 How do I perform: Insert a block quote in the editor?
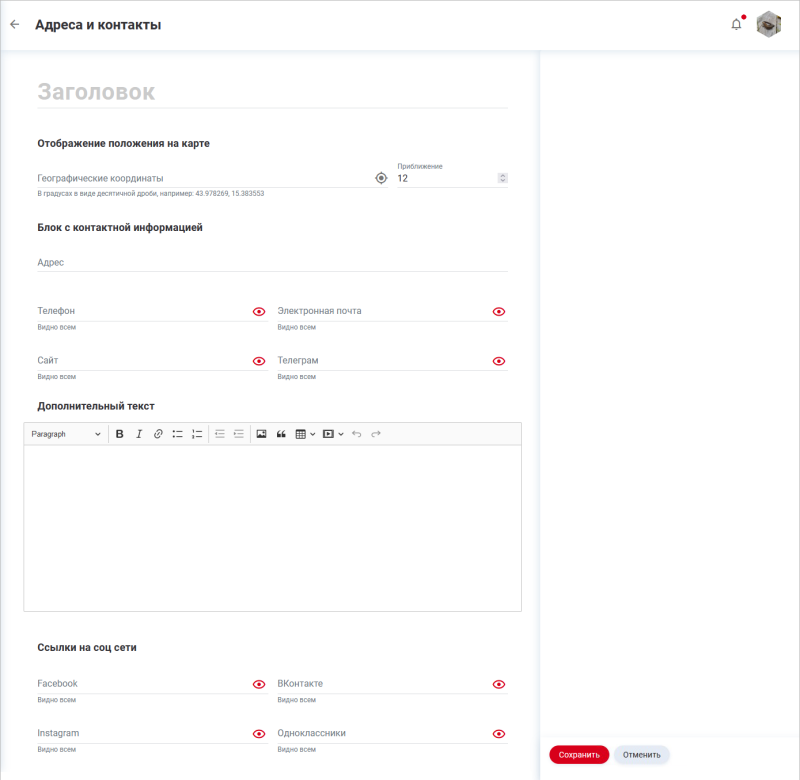tap(280, 433)
